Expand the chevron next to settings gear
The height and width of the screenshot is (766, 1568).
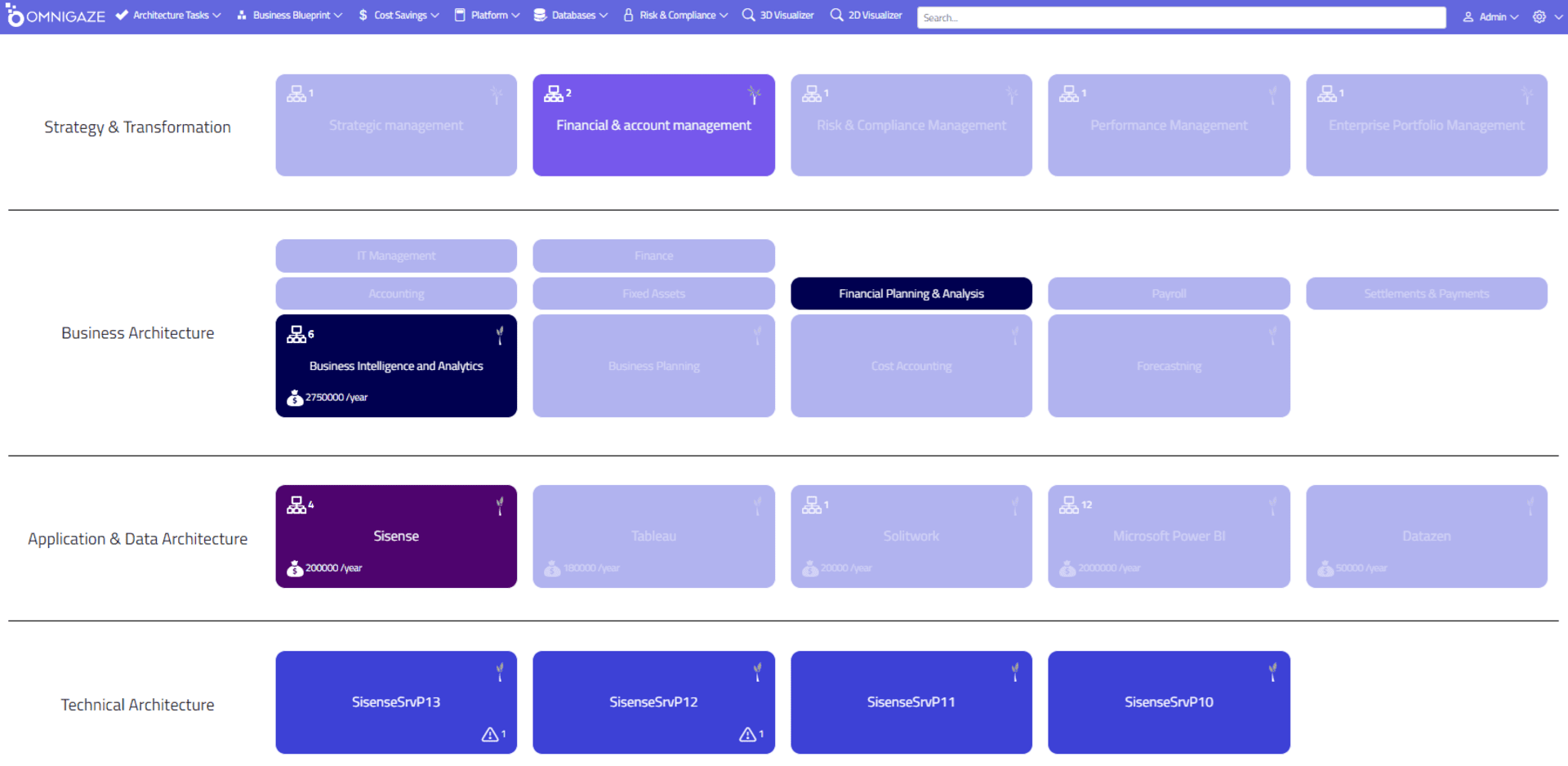[1558, 16]
